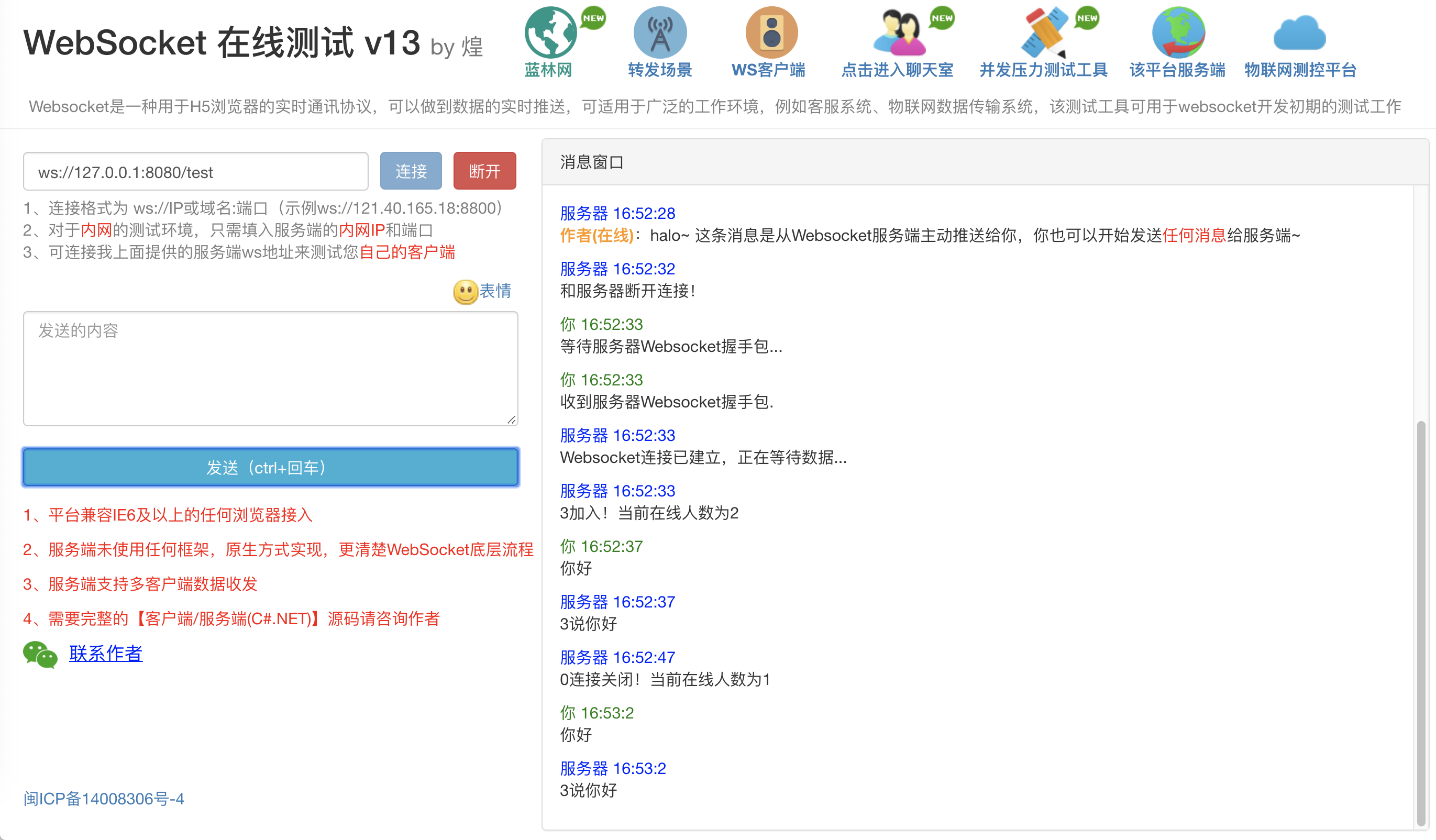Click the green WeChat icon
The width and height of the screenshot is (1436, 840).
coord(40,654)
